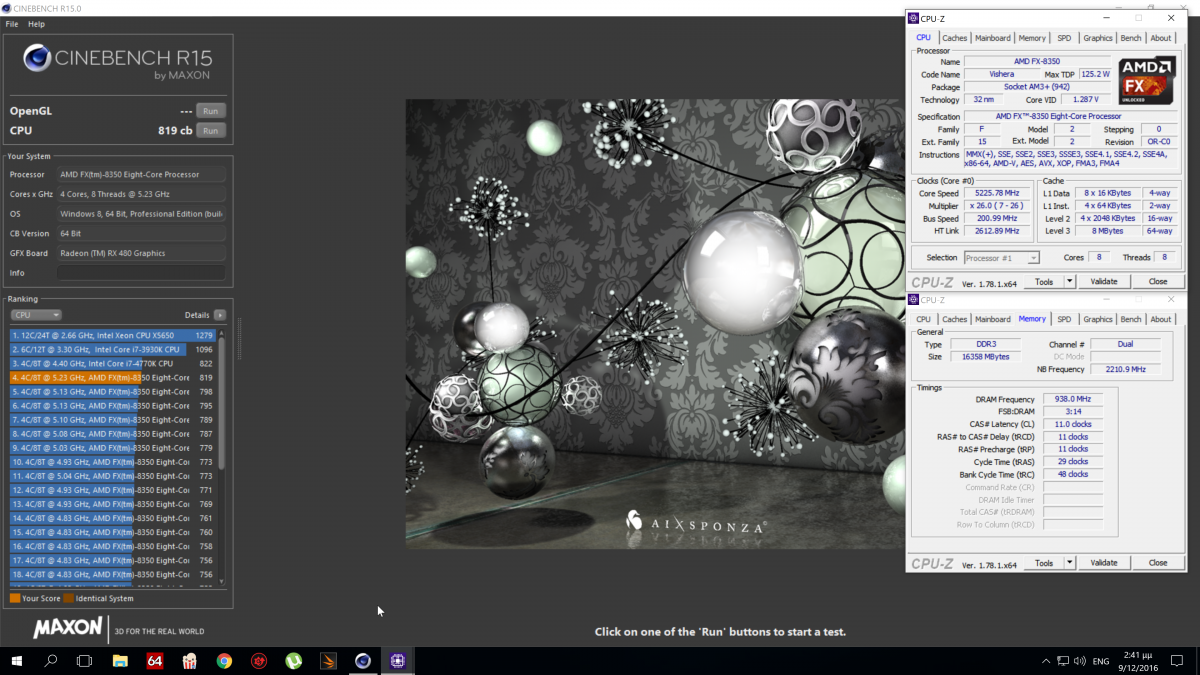Click the Close button in the CPU-Z processor window
This screenshot has height=675, width=1200.
1158,282
